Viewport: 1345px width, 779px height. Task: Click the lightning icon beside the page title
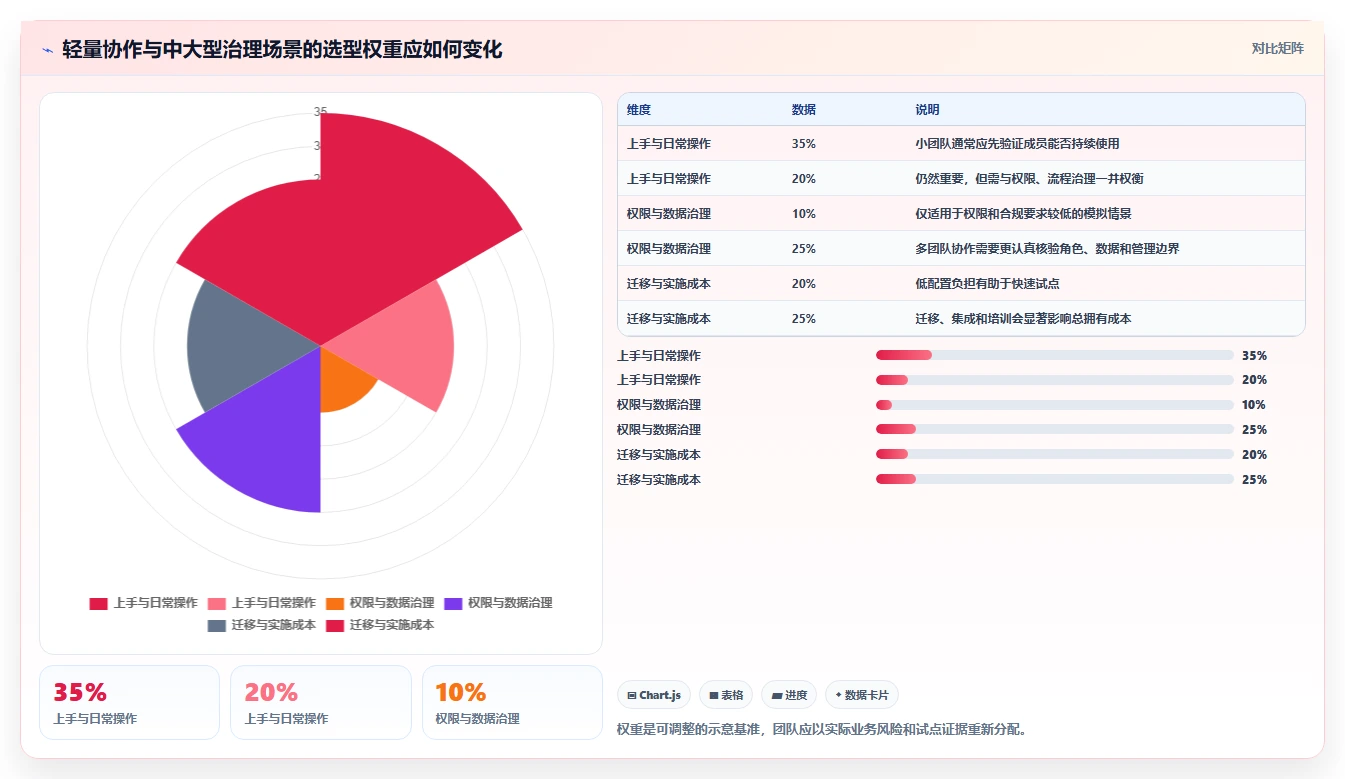(x=47, y=49)
